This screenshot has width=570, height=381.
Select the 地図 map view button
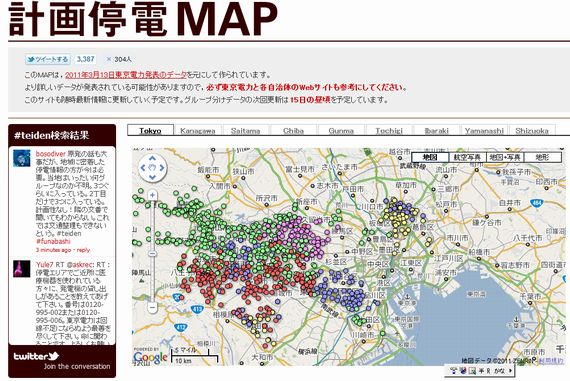[x=430, y=157]
